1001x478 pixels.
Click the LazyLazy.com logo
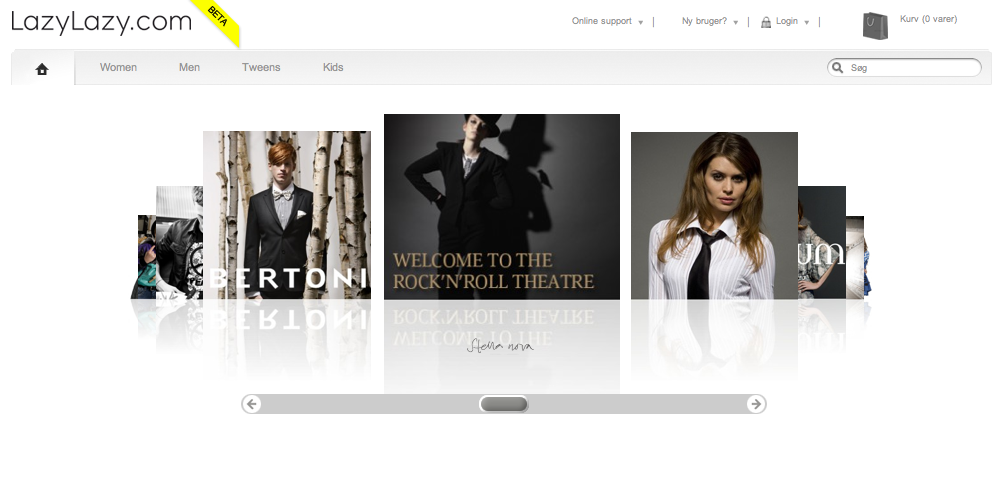coord(101,22)
